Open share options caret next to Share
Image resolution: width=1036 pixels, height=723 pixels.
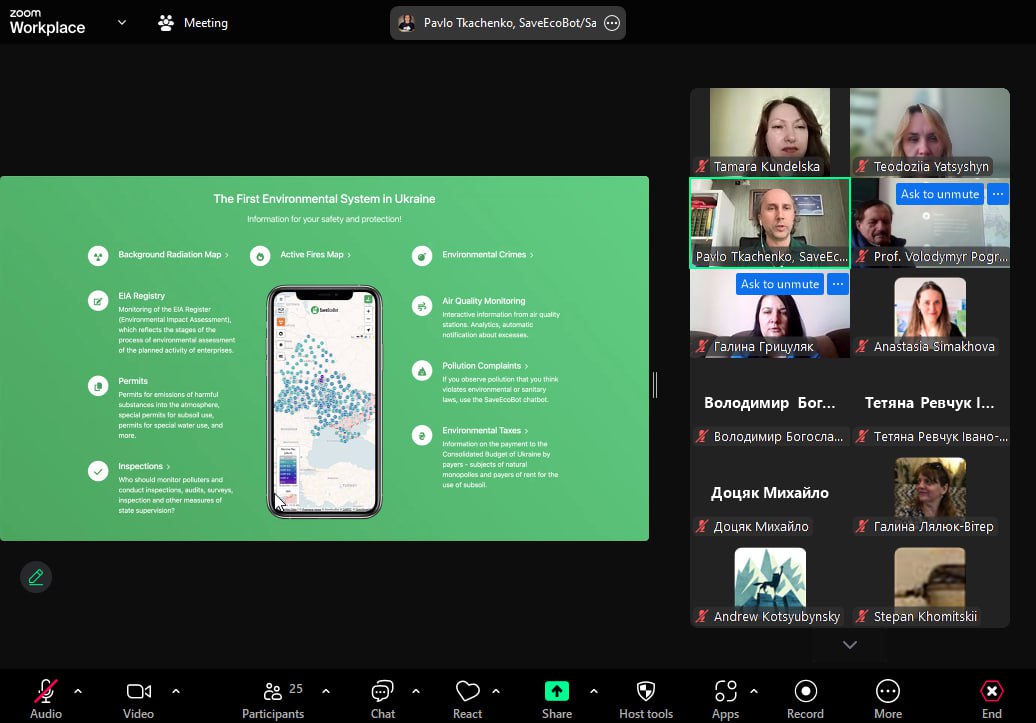click(x=594, y=691)
